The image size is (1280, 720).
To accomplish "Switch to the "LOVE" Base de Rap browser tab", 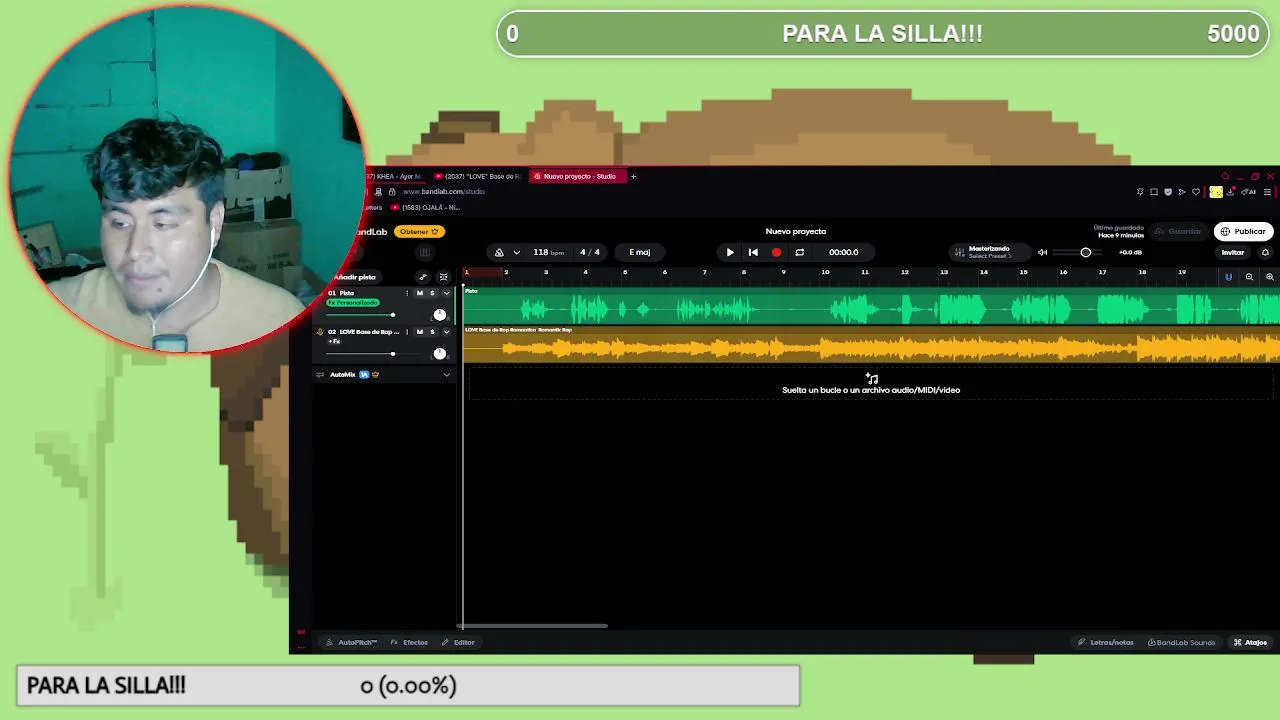I will point(478,176).
